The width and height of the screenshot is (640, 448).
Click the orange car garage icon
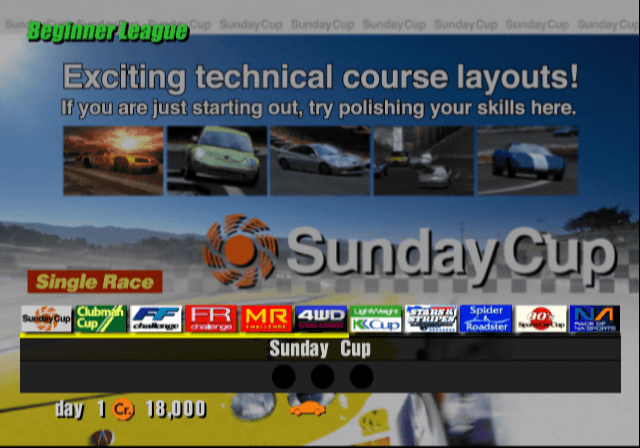click(x=307, y=408)
